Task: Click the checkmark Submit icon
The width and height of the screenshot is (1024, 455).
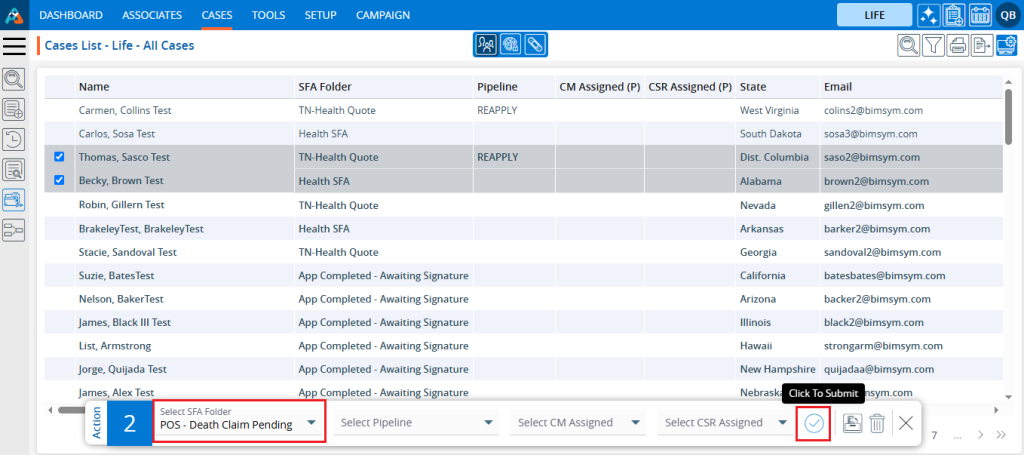Action: tap(813, 423)
